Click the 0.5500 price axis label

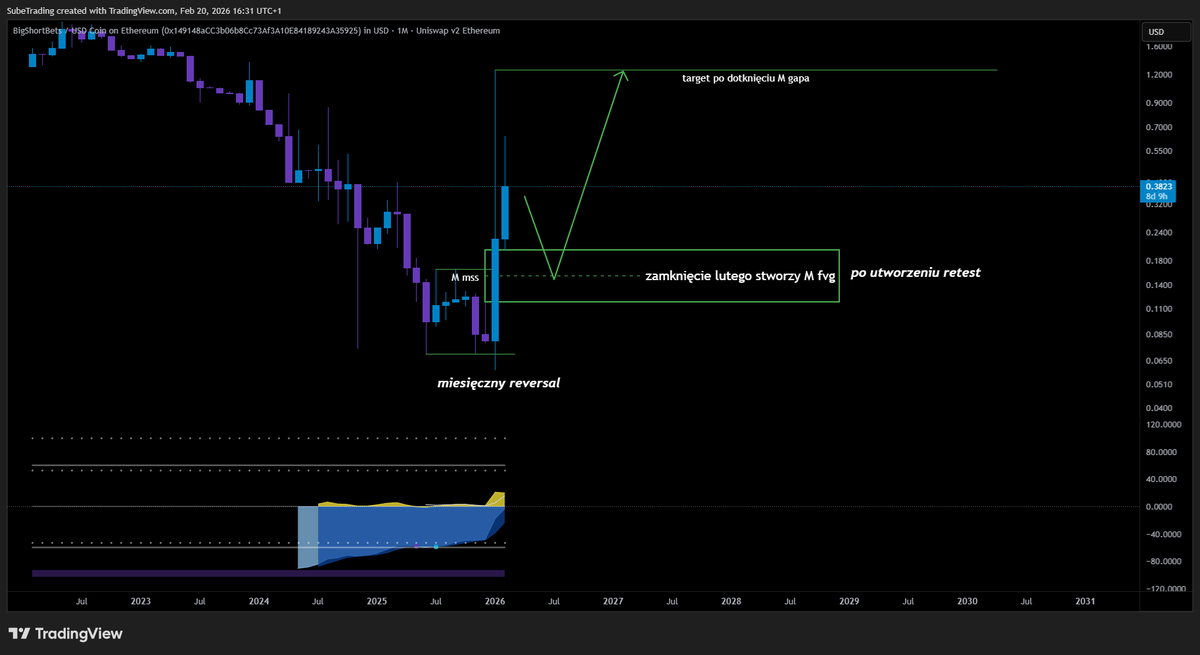1159,152
